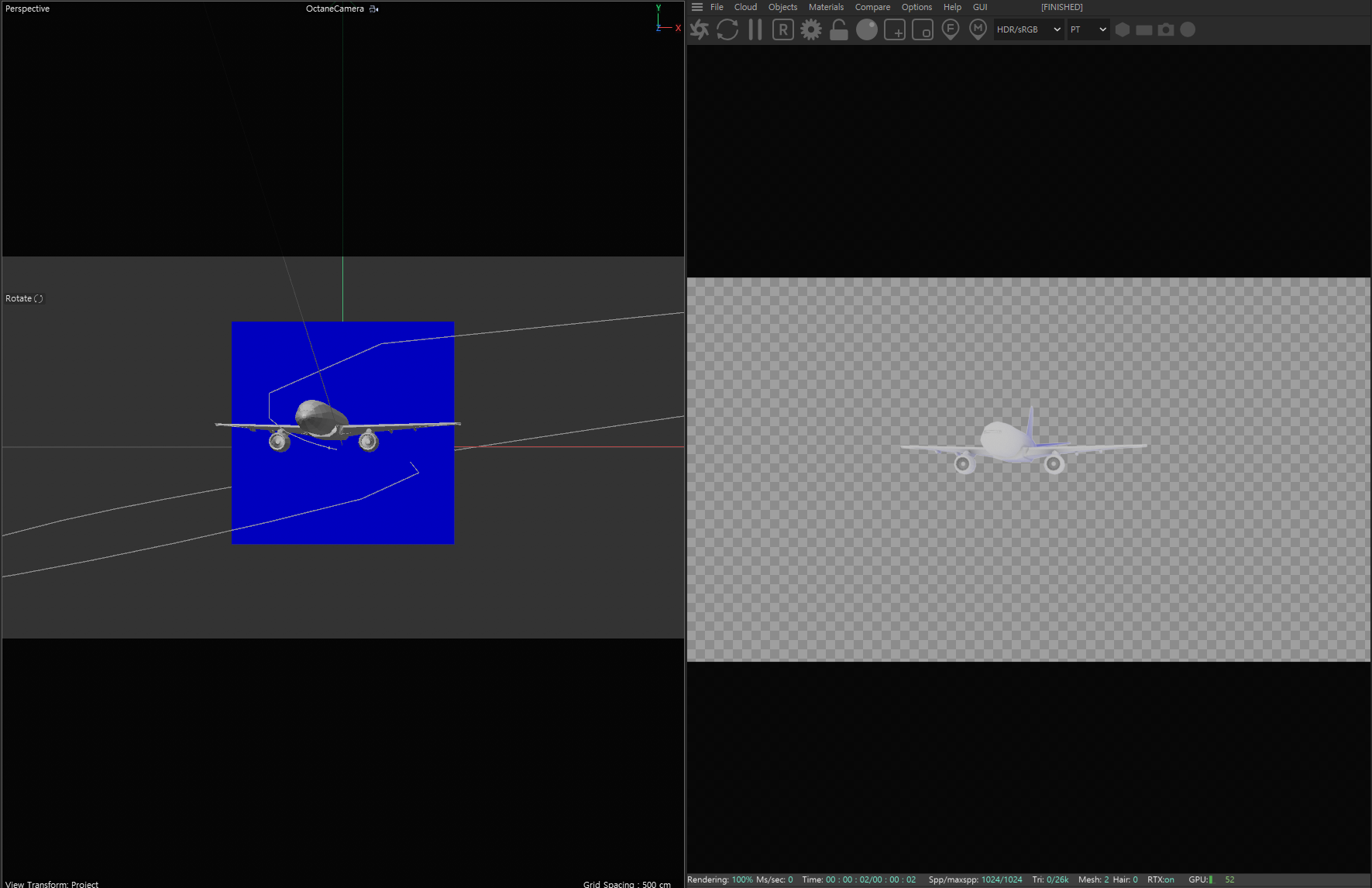Click the RTX:on status indicator
The image size is (1372, 888).
point(1161,879)
